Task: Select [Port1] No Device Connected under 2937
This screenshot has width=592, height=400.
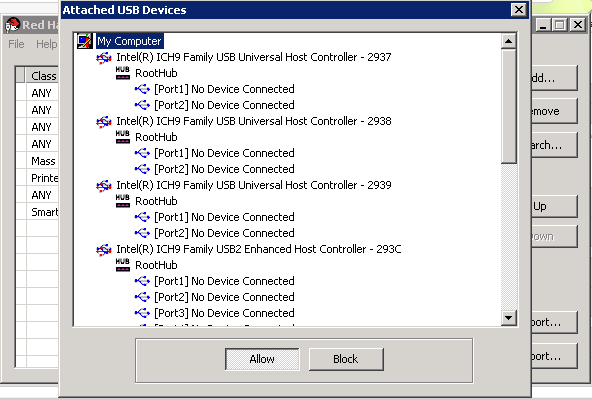Action: 224,89
